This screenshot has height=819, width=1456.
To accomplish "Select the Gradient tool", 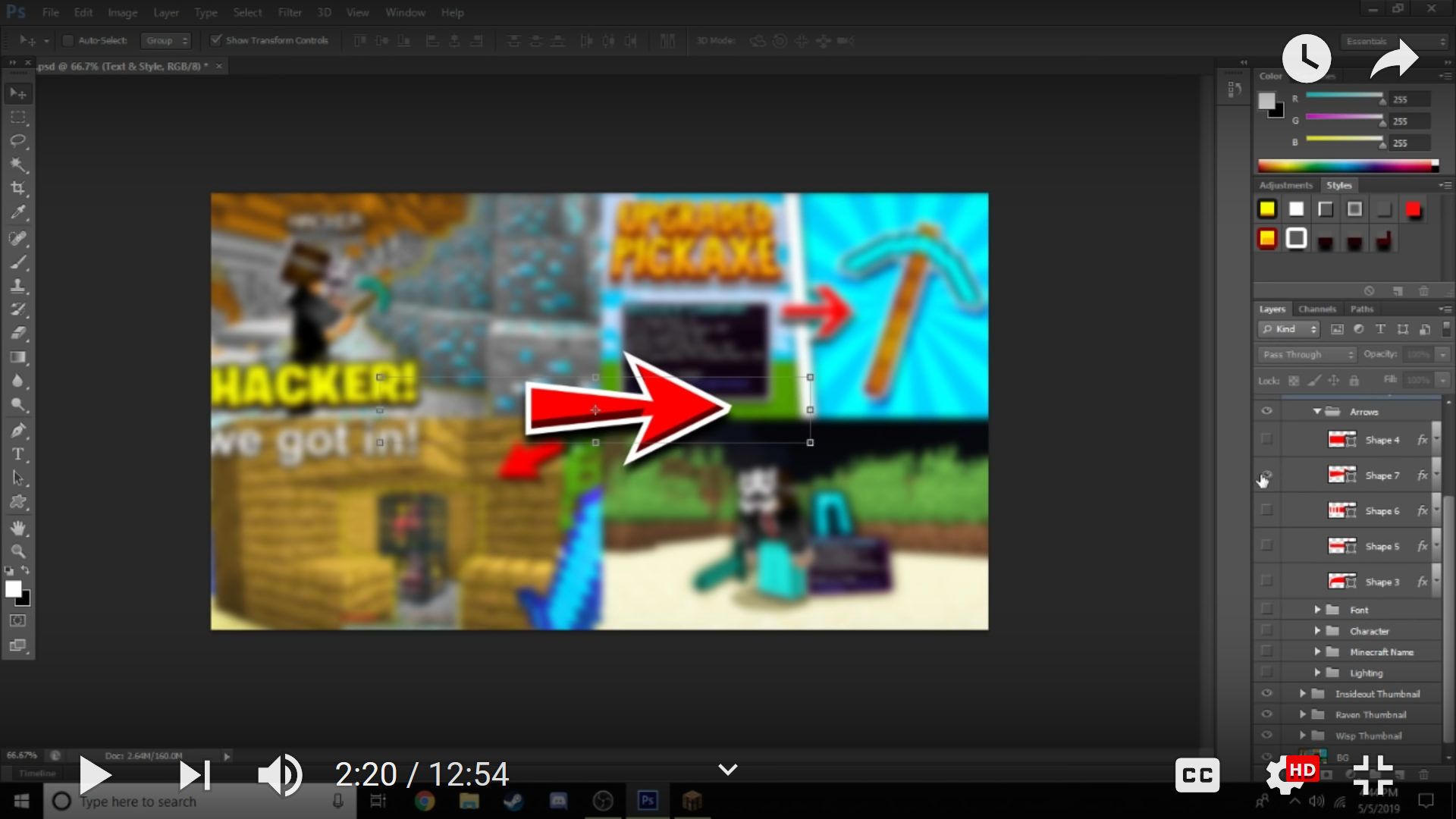I will coord(18,357).
